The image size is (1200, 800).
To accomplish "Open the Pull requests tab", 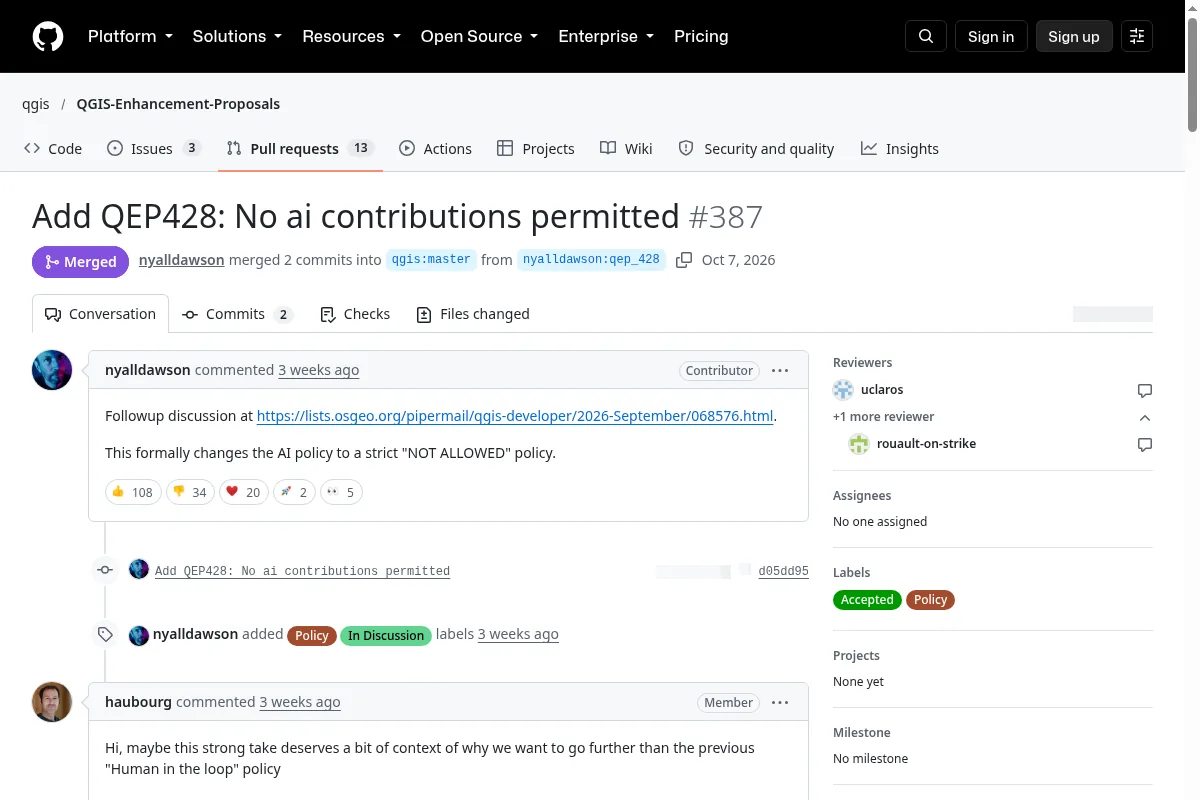I will point(300,149).
